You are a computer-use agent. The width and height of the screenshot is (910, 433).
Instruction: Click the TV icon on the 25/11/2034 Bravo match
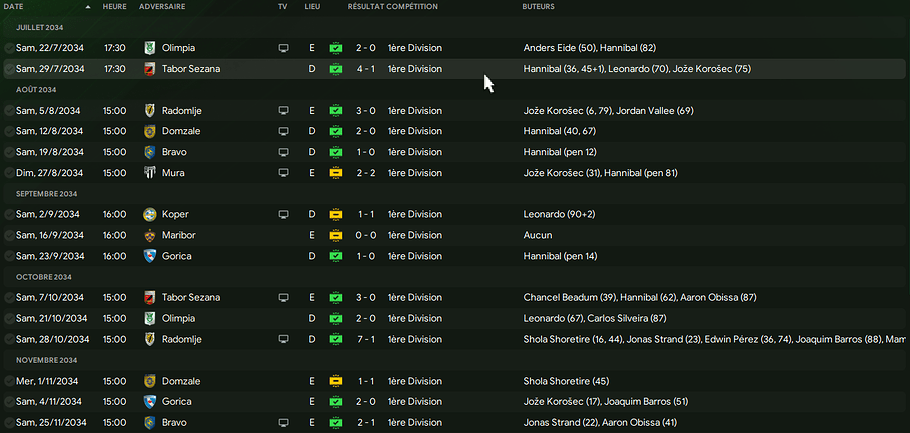coord(283,422)
